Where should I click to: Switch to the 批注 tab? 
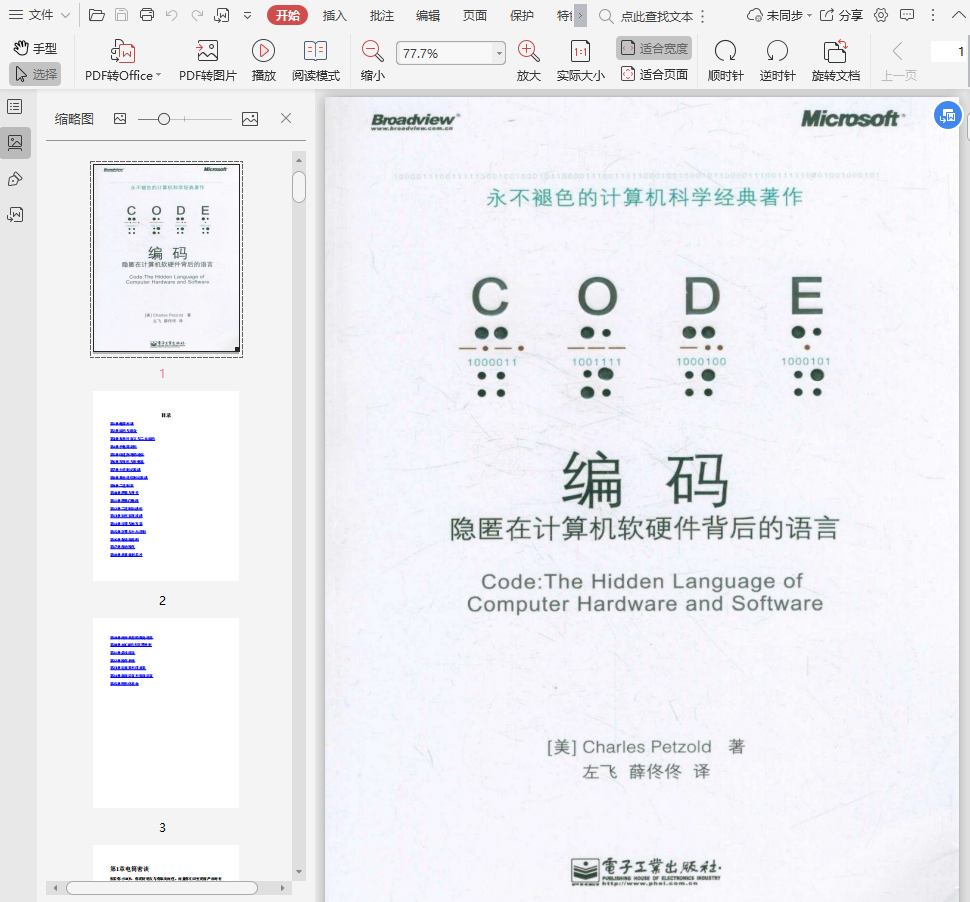click(x=382, y=15)
